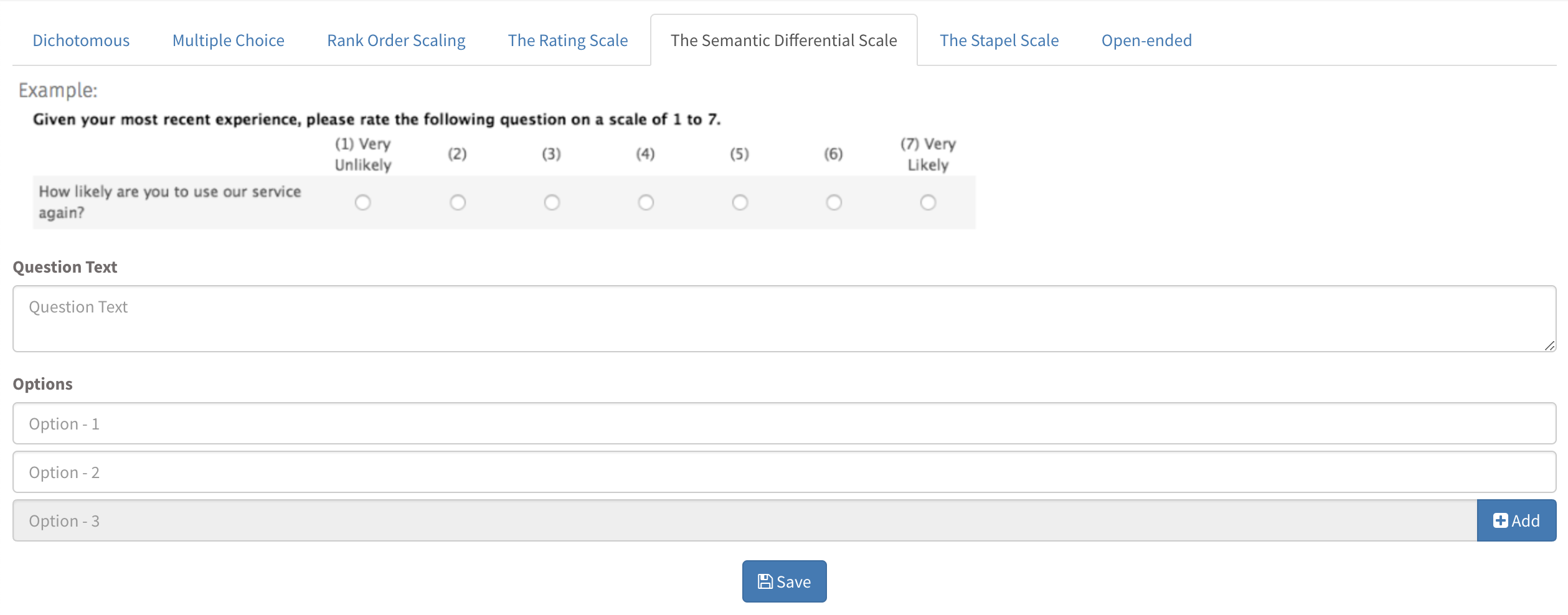The image size is (1568, 615).
Task: Click into the Question Text textarea
Action: [x=784, y=319]
